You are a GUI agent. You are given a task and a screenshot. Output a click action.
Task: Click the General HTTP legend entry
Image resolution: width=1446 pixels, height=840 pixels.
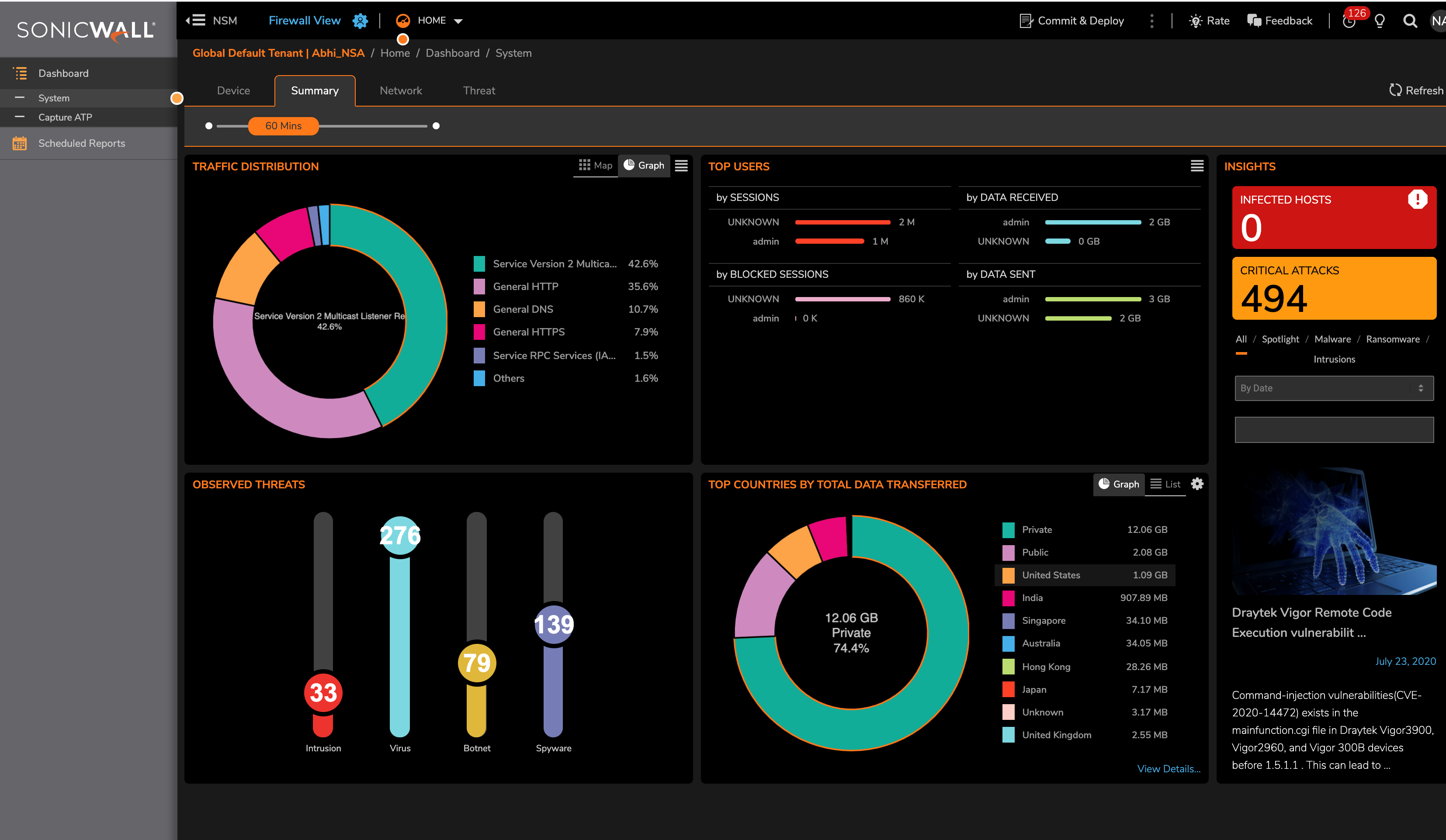pos(566,286)
